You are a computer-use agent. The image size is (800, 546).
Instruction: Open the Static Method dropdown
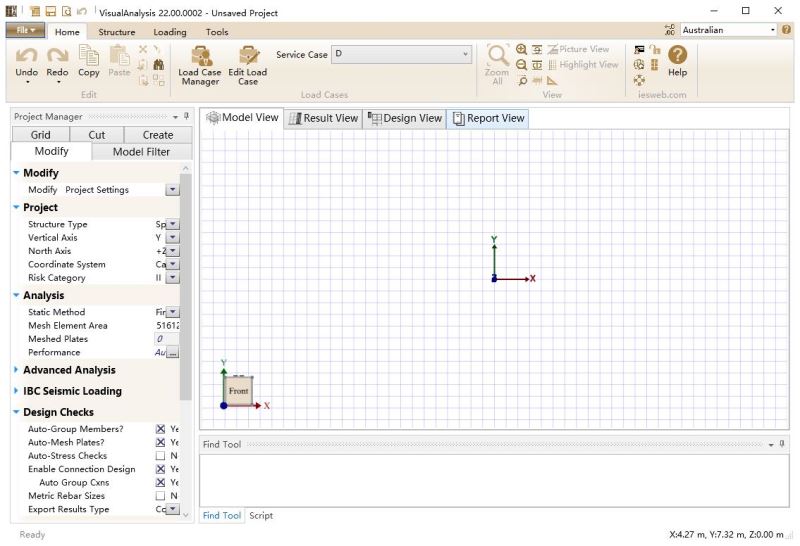[x=172, y=312]
